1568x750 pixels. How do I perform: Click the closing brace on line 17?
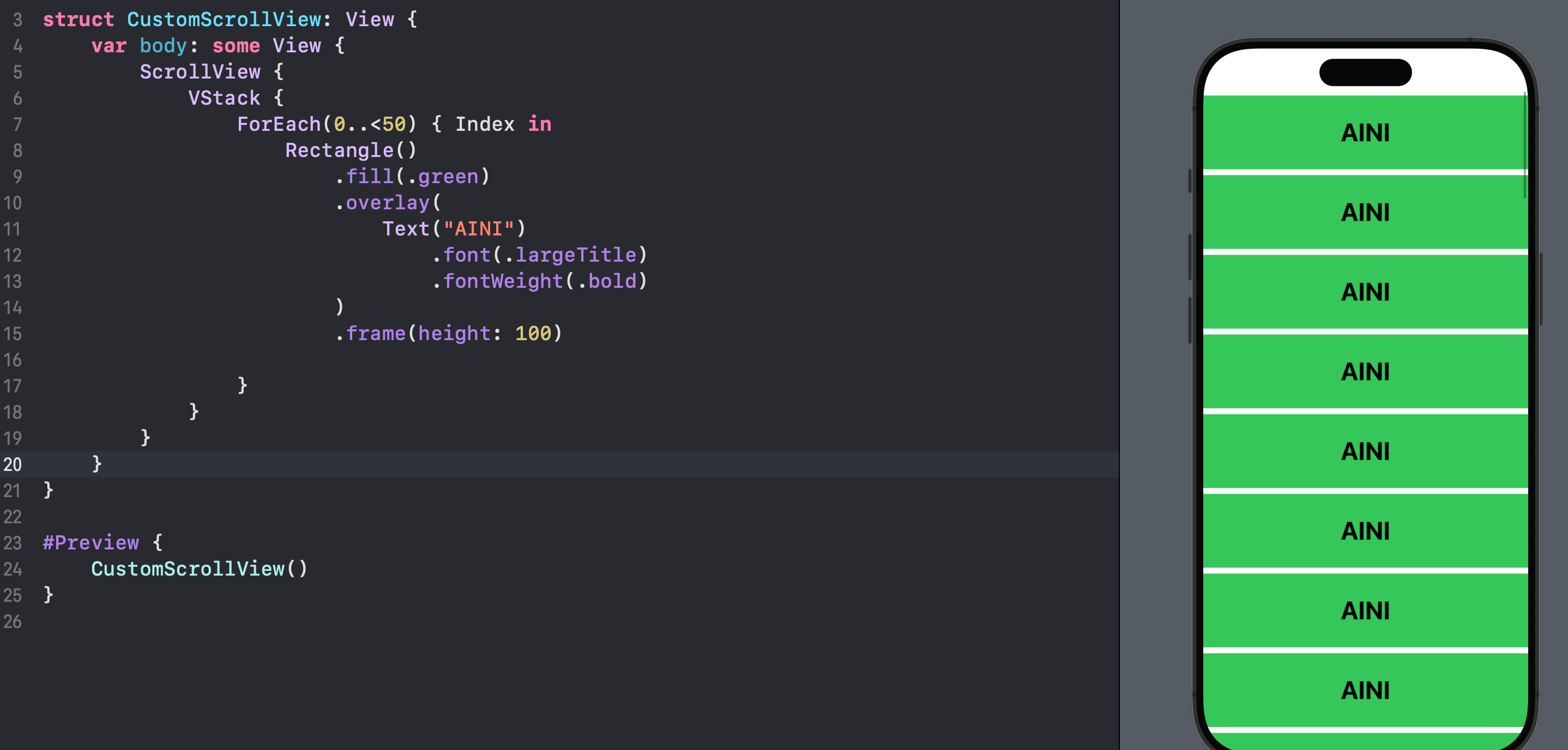(242, 385)
